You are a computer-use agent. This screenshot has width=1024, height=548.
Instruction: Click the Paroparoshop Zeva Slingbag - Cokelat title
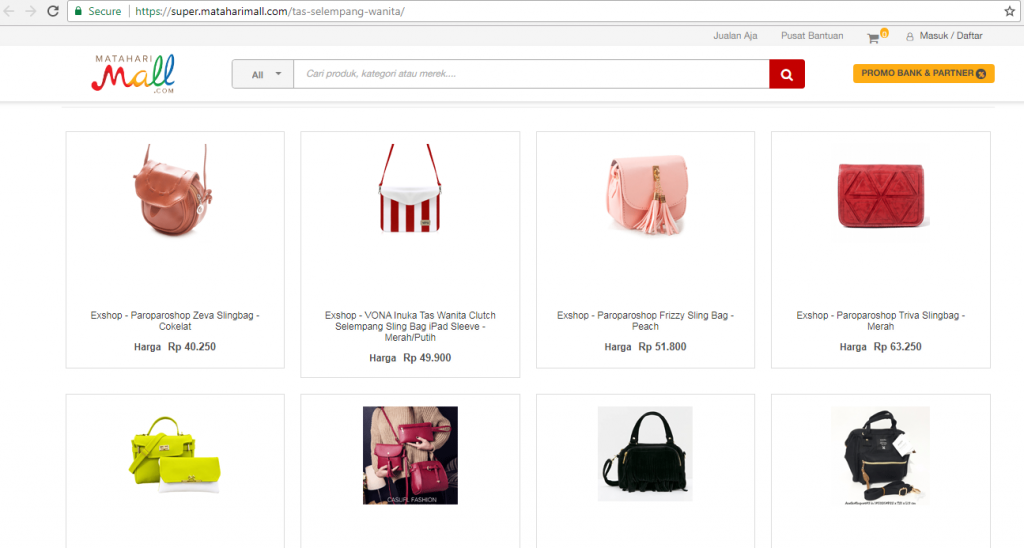click(175, 321)
